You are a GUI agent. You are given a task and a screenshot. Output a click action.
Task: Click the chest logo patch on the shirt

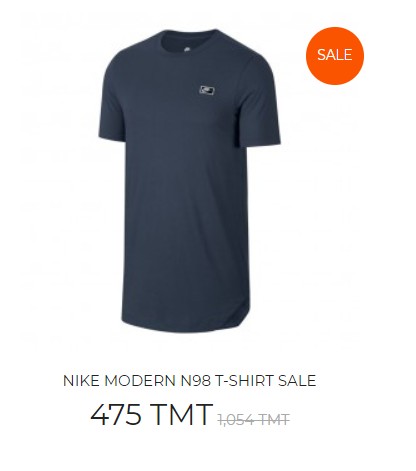click(207, 90)
